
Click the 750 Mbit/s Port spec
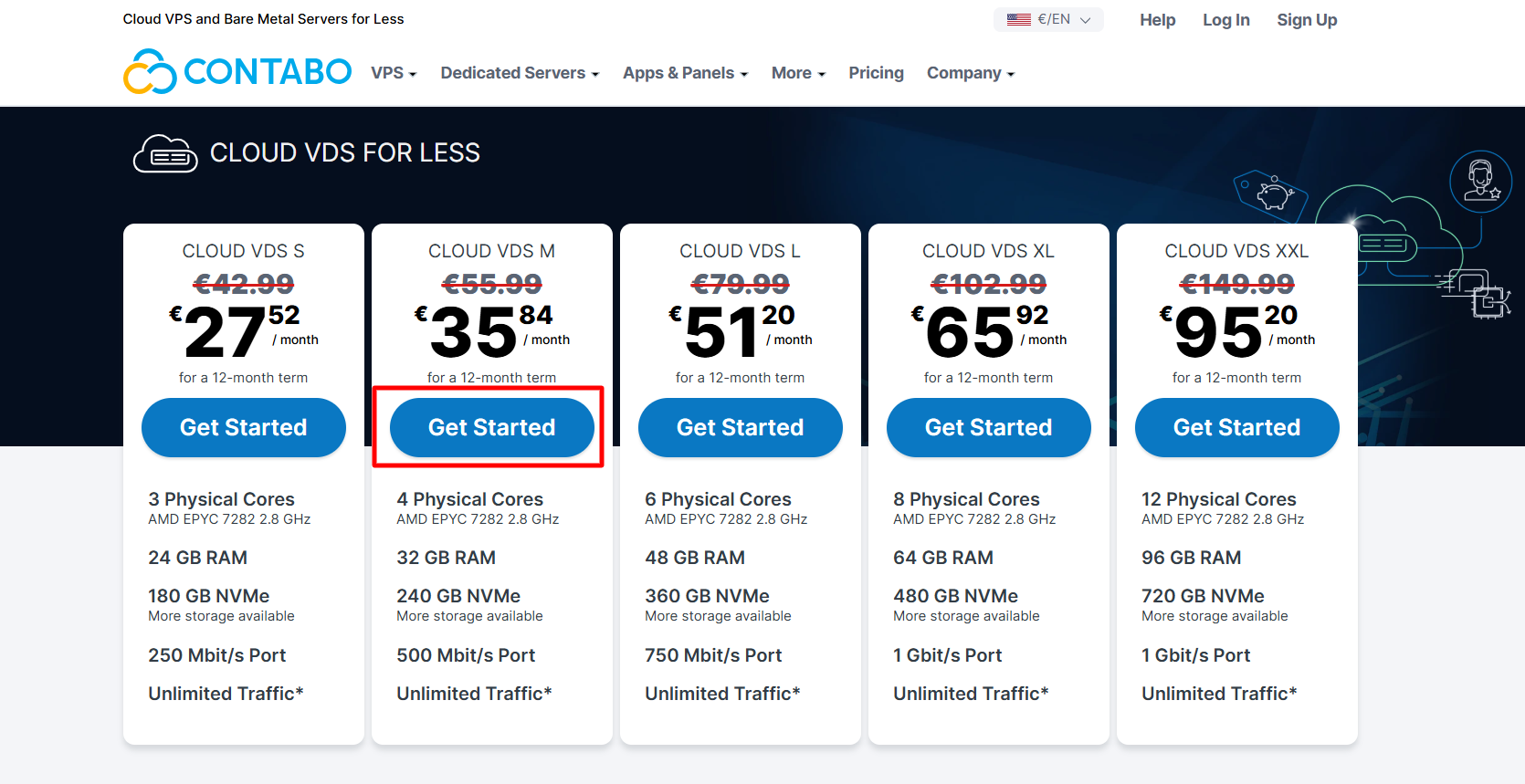(714, 655)
